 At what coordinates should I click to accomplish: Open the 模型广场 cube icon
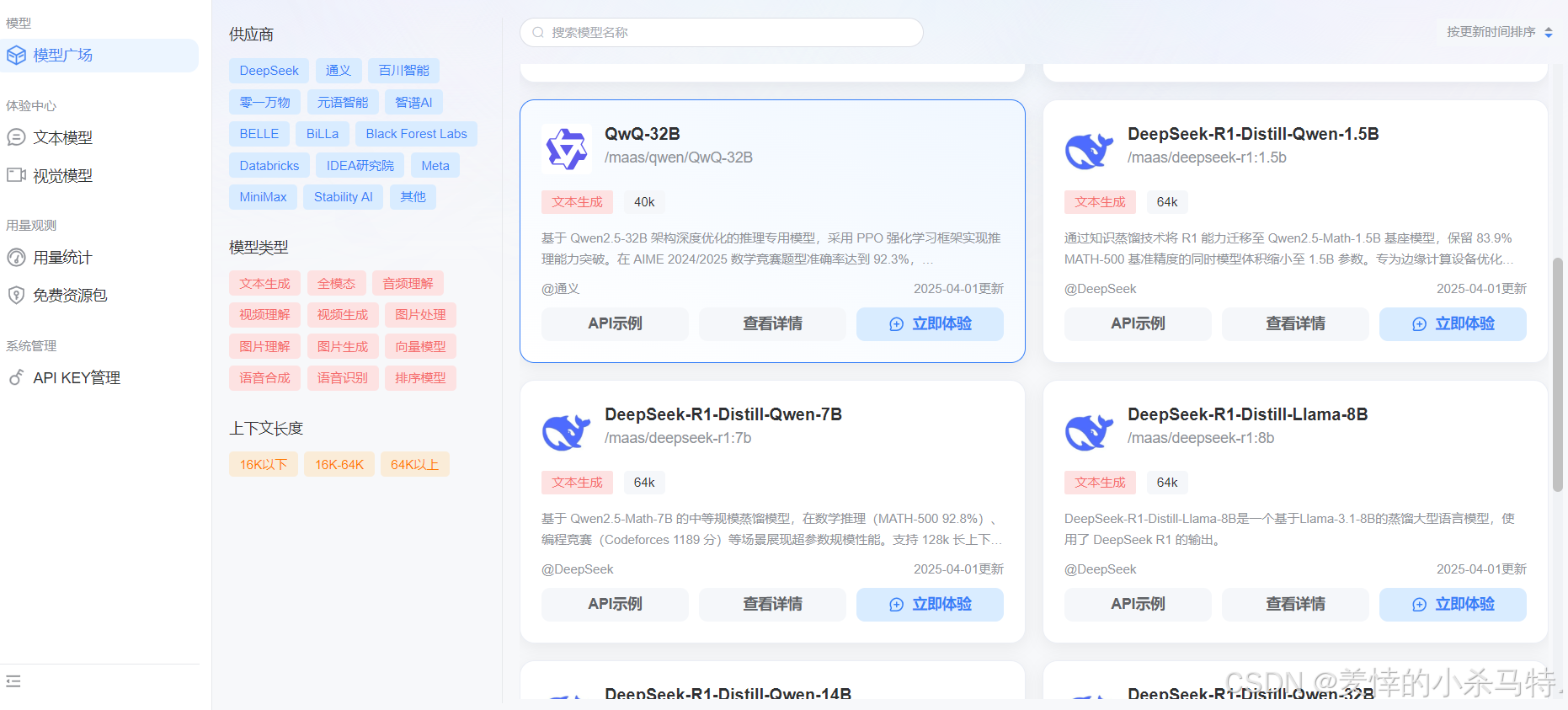16,56
